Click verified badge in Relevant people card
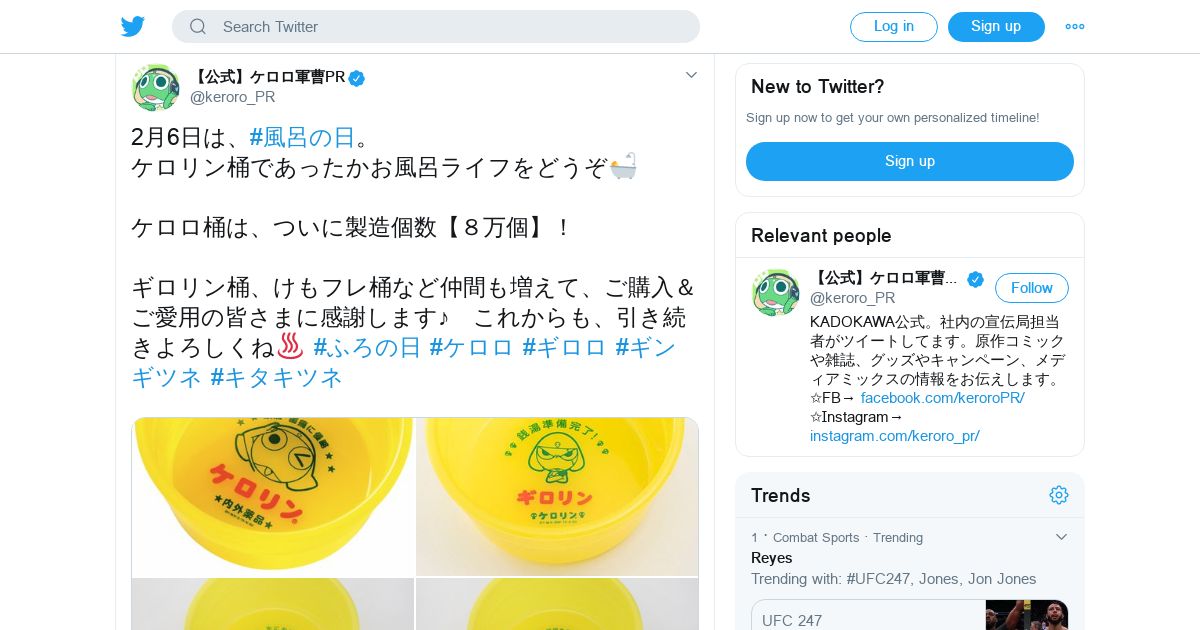This screenshot has width=1200, height=630. pyautogui.click(x=975, y=279)
